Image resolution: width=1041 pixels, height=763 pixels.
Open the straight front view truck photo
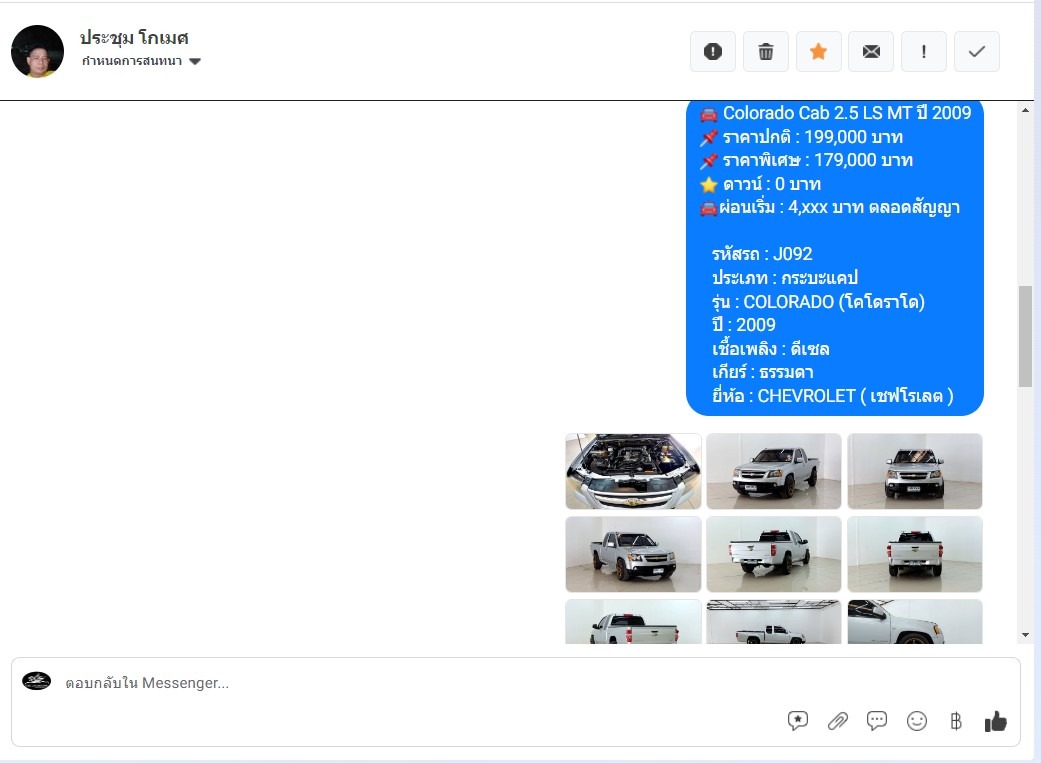tap(915, 471)
